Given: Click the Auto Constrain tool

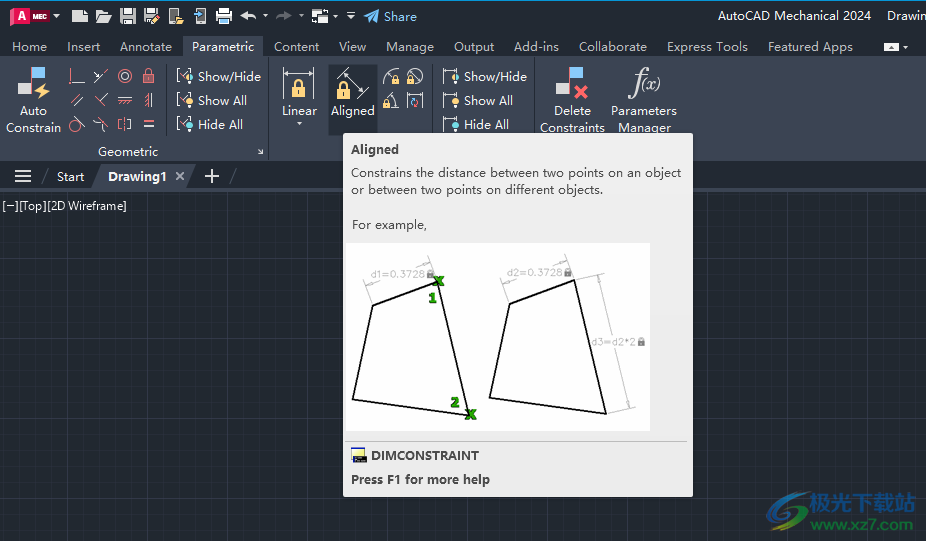Looking at the screenshot, I should pos(33,99).
